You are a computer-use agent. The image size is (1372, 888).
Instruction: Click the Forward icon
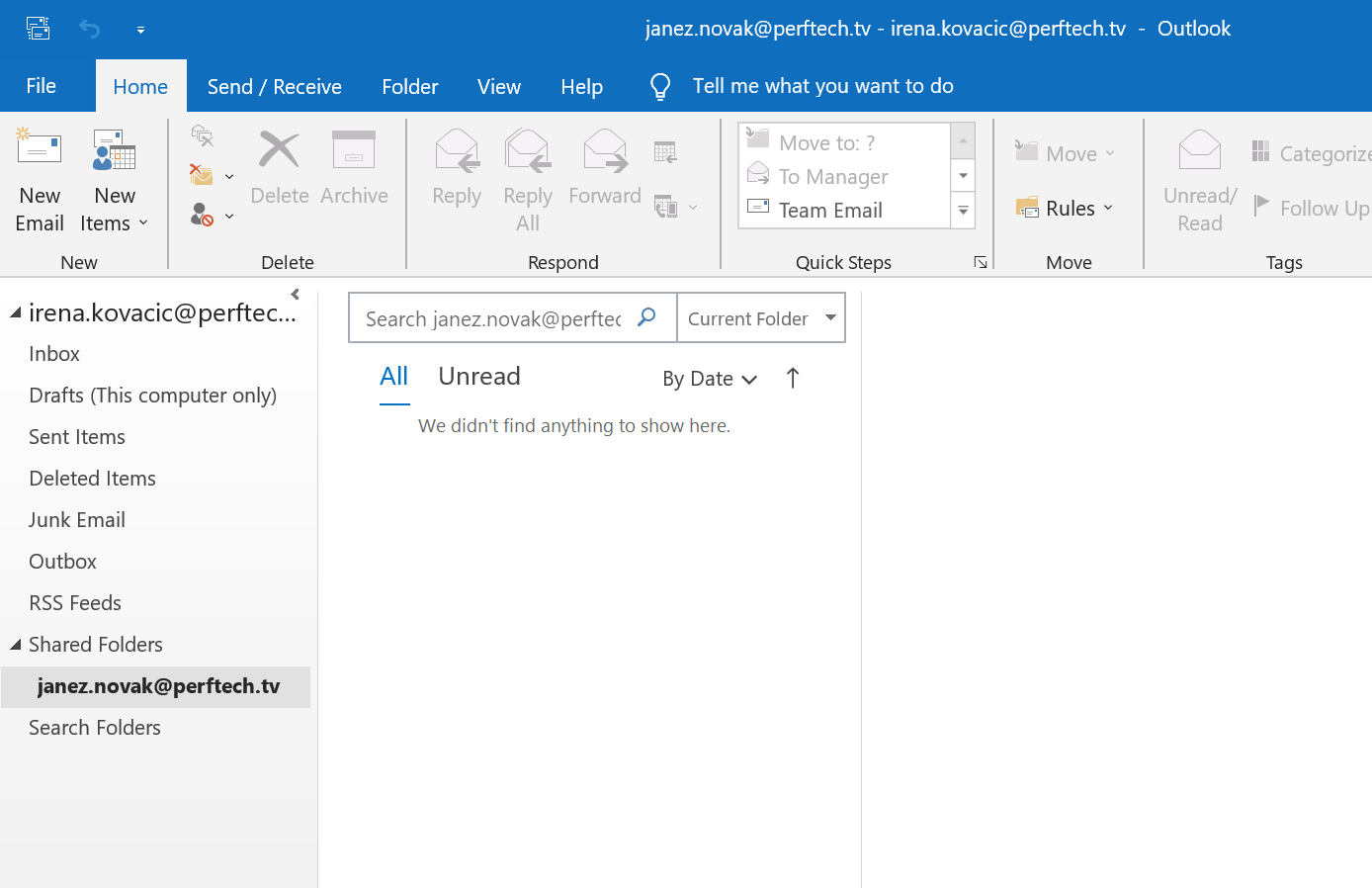click(x=605, y=150)
